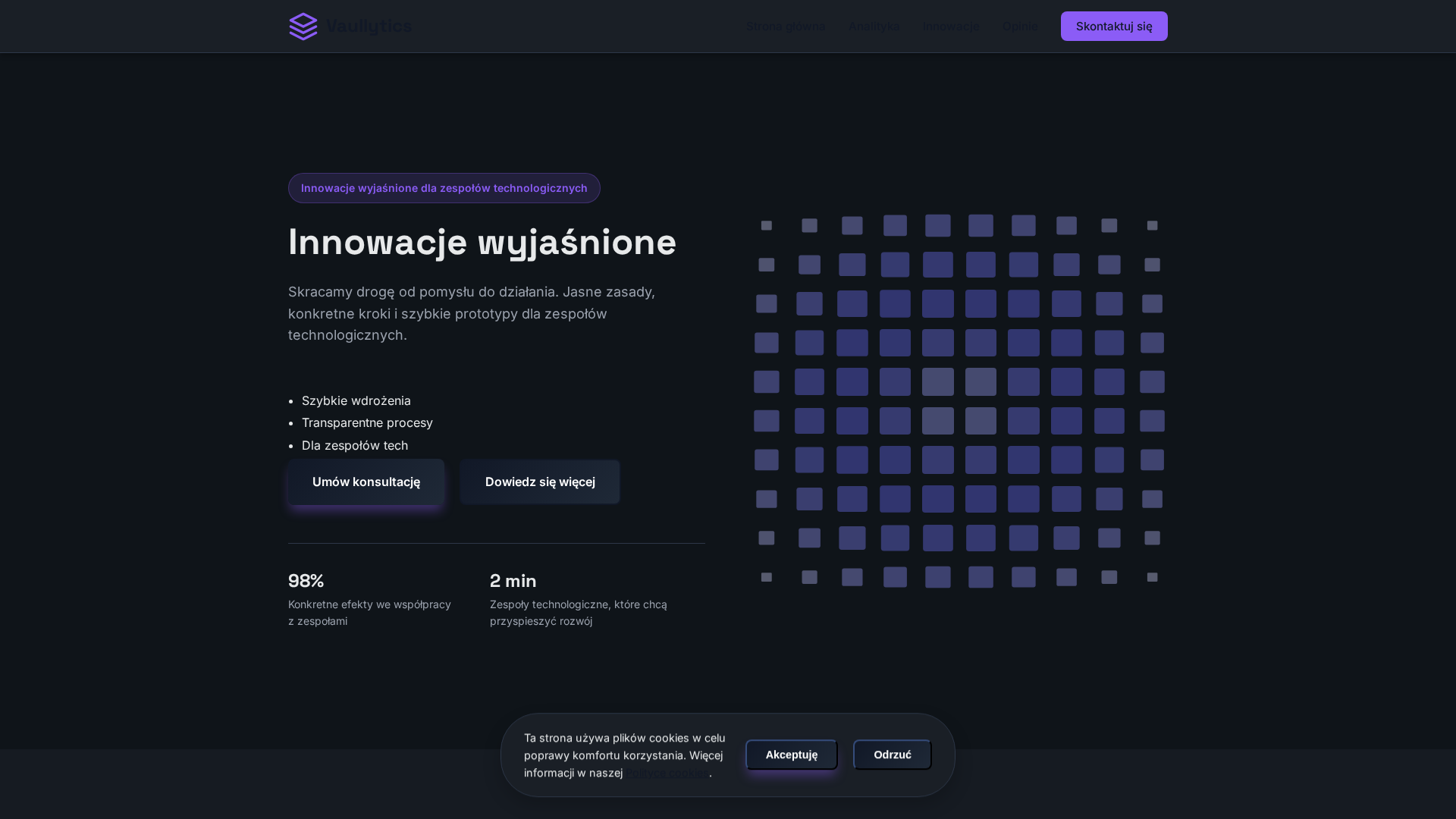This screenshot has height=819, width=1456.
Task: Click the list item Szybkie wdrożenia
Action: pos(356,400)
